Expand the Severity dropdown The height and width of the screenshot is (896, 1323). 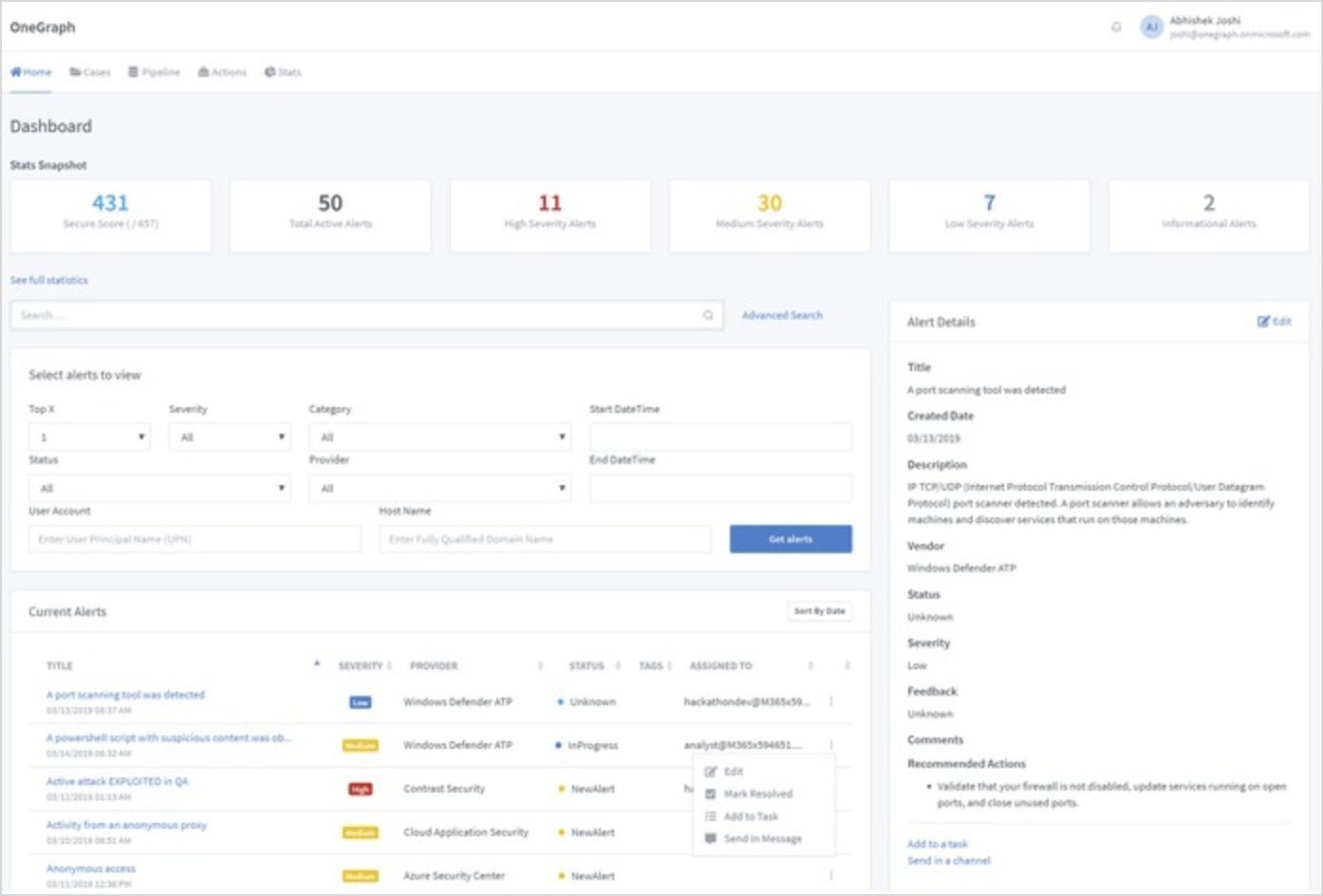[229, 438]
